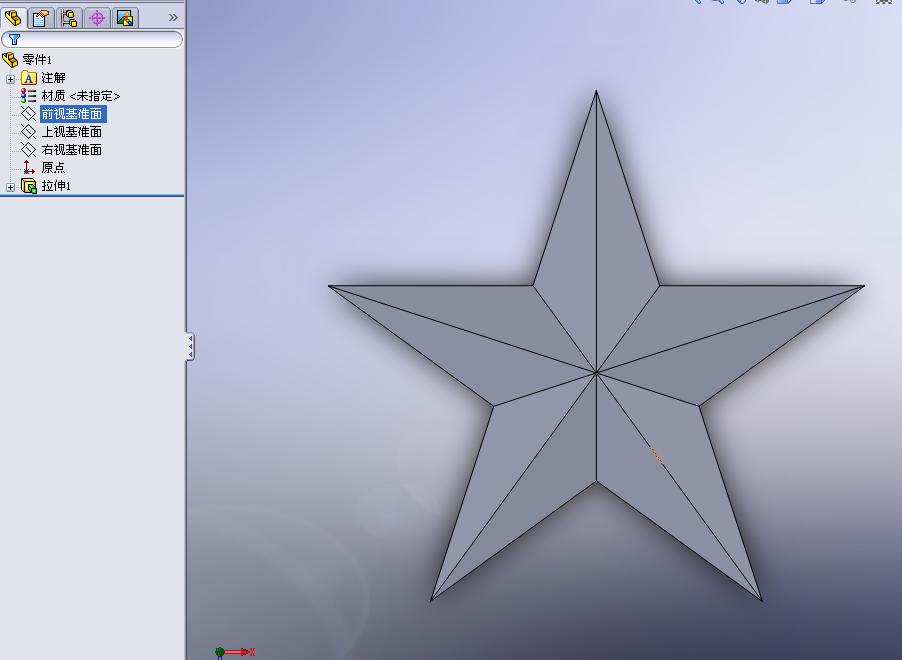Click the 材质 material icon
The width and height of the screenshot is (902, 660).
point(28,96)
